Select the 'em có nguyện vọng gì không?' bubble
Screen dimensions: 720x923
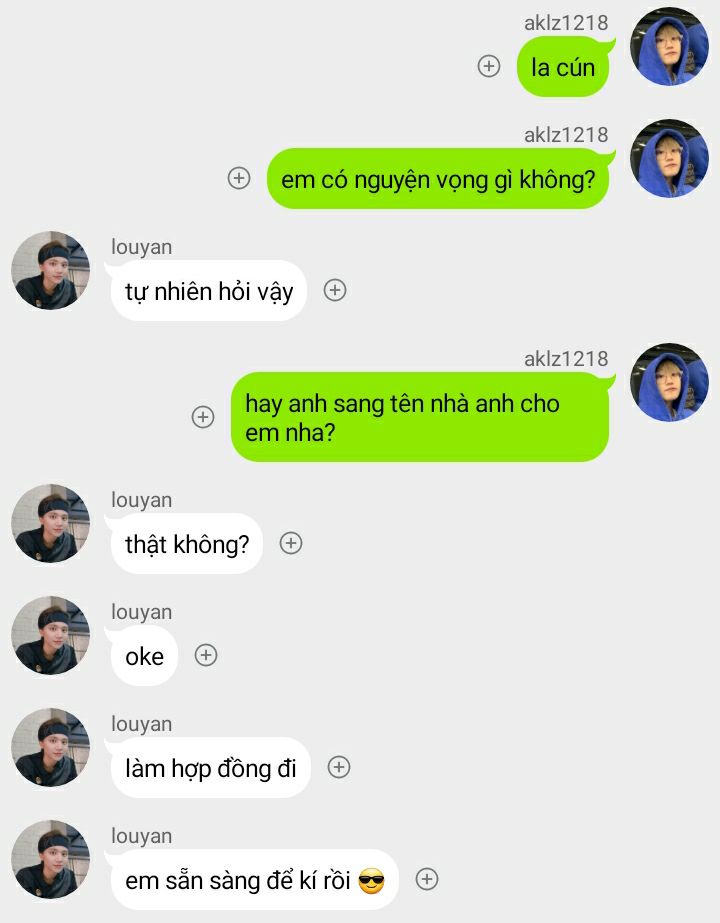(x=438, y=178)
